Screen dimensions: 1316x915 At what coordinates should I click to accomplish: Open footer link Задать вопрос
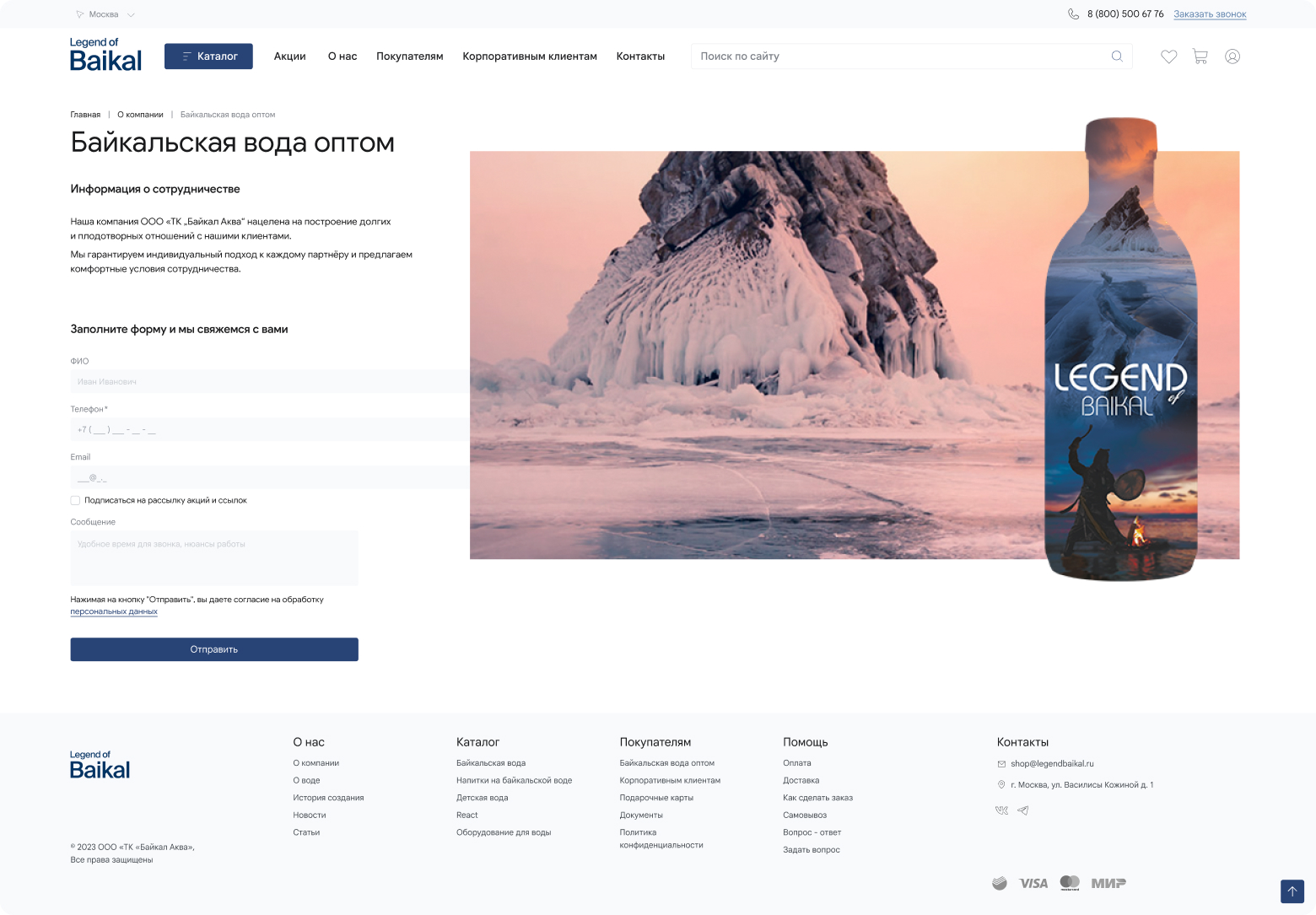pos(812,850)
